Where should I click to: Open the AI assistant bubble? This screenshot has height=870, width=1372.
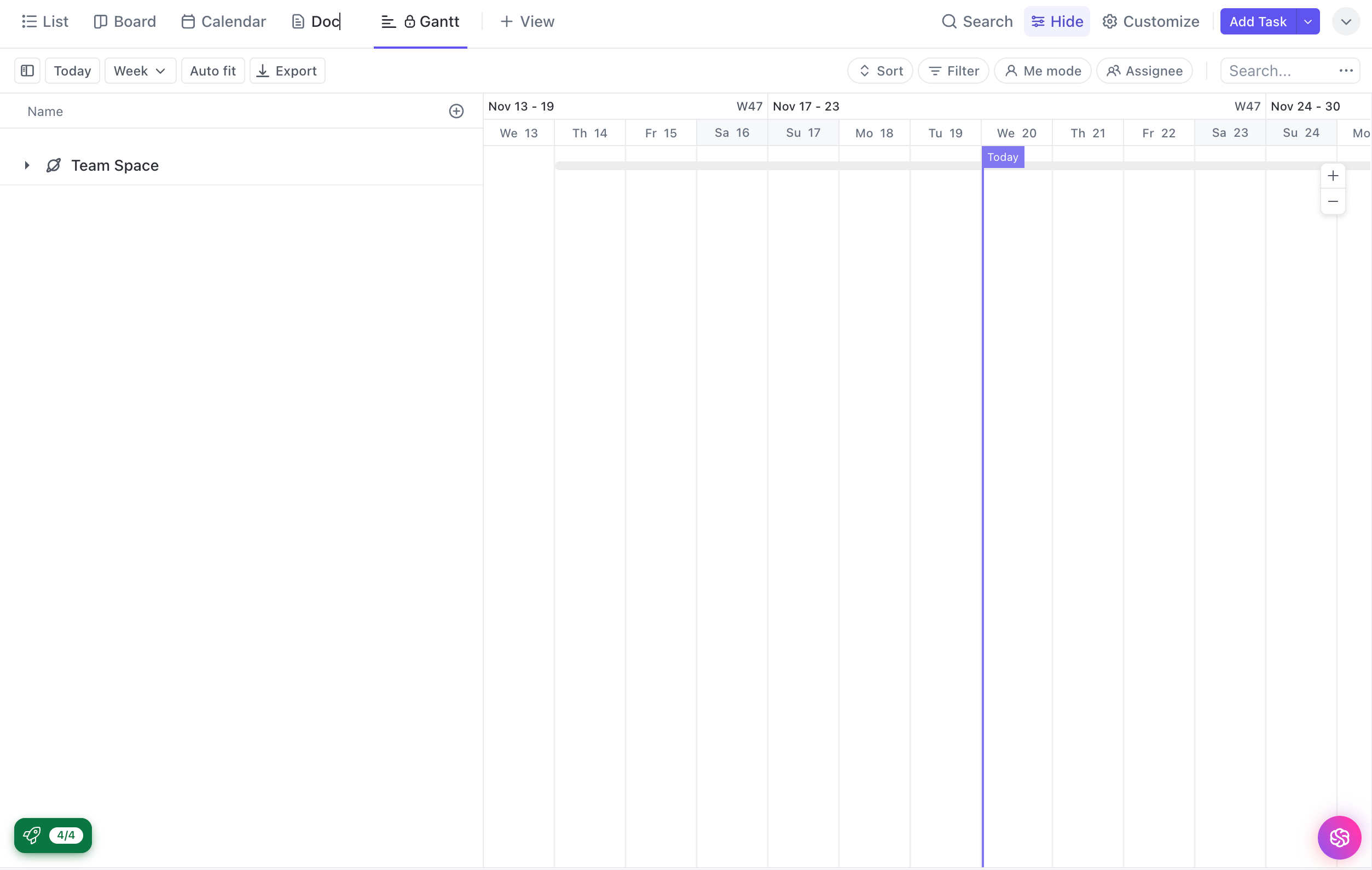[1339, 837]
